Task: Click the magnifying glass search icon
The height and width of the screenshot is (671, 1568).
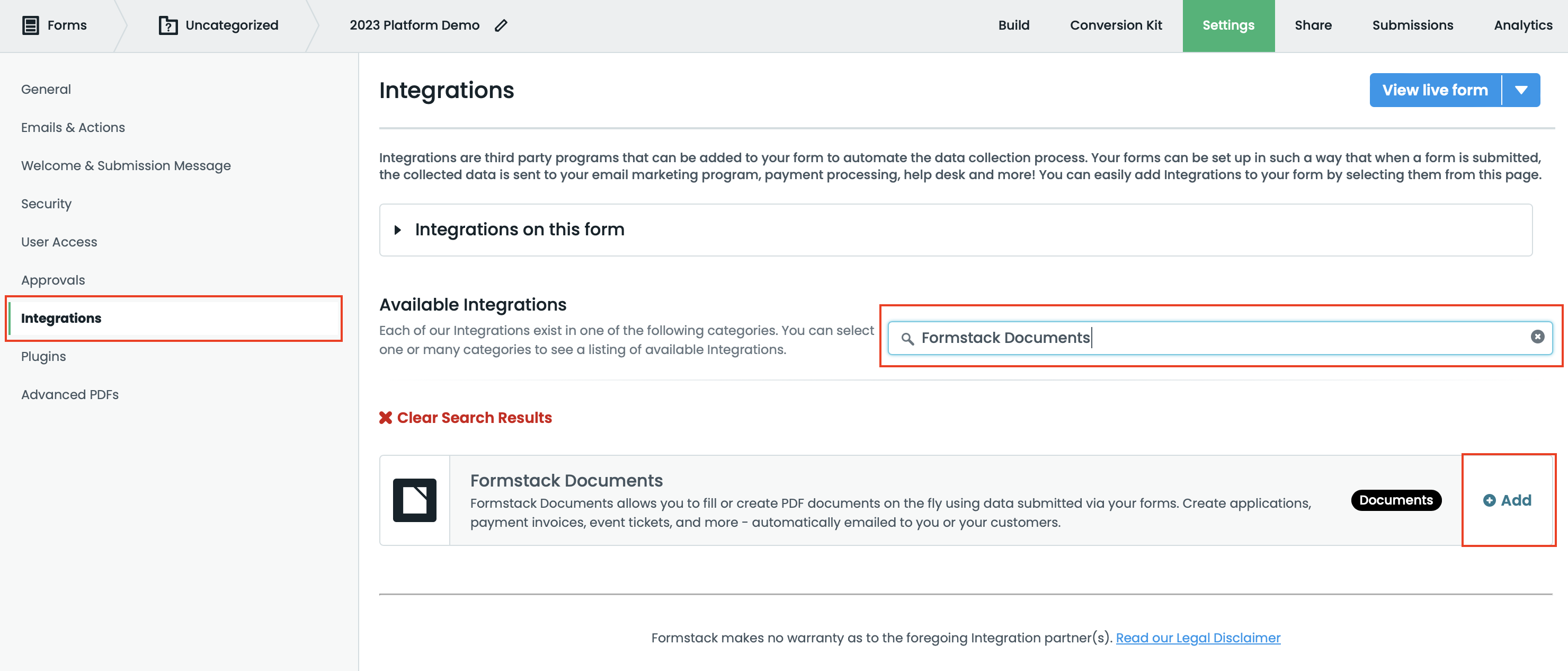Action: 907,339
